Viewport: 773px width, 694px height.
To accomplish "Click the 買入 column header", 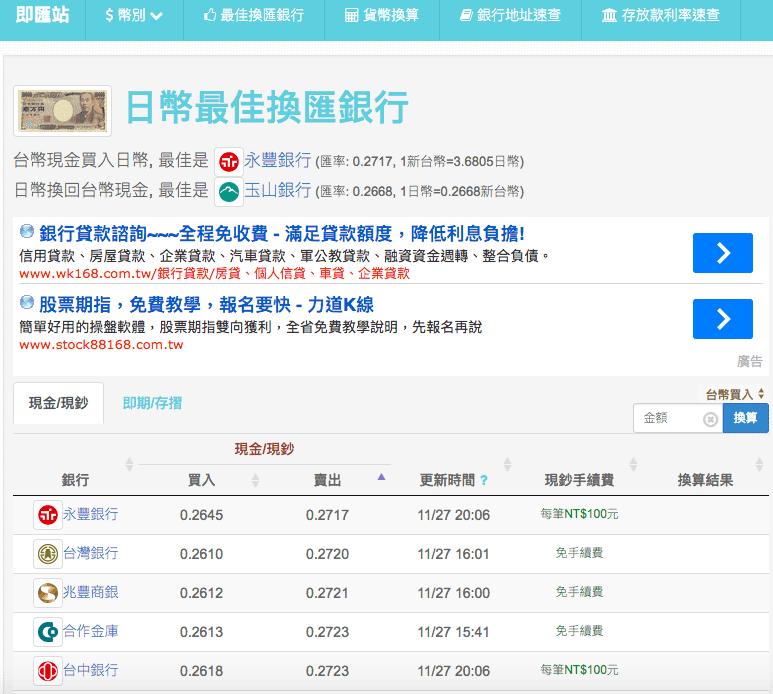I will 201,480.
